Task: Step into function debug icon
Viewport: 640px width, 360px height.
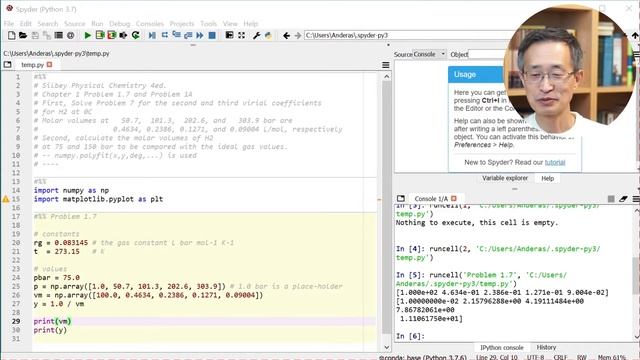Action: 176,36
